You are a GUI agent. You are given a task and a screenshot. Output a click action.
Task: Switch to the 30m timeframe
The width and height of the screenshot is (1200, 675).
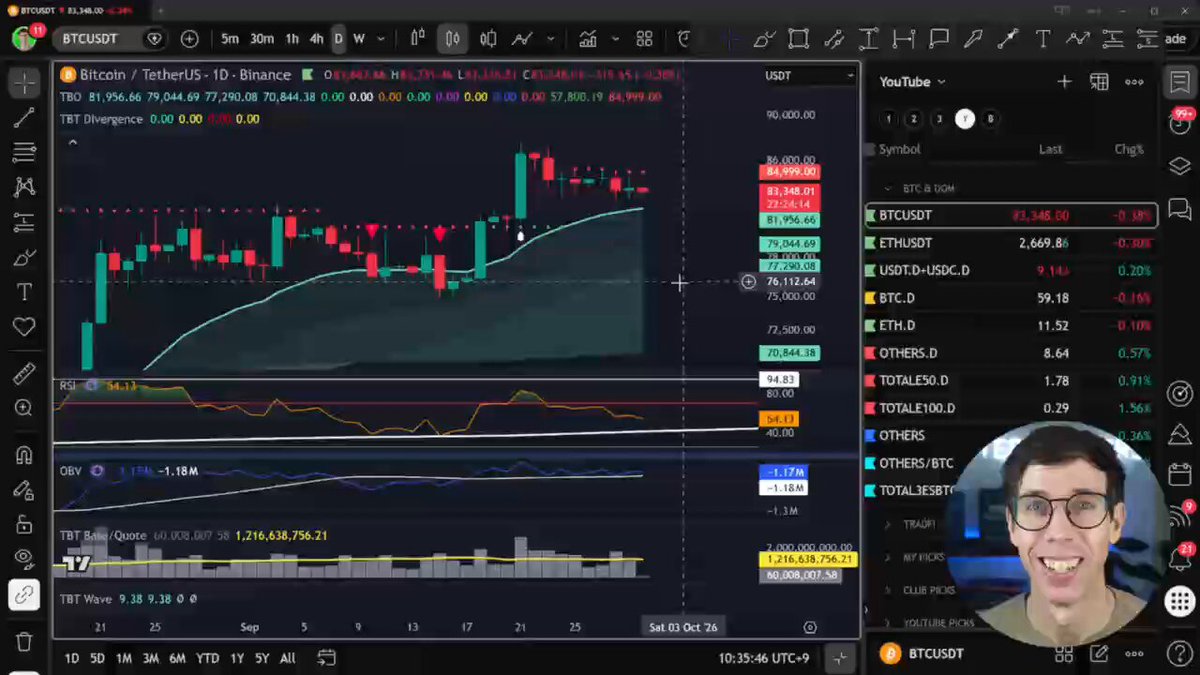(262, 39)
